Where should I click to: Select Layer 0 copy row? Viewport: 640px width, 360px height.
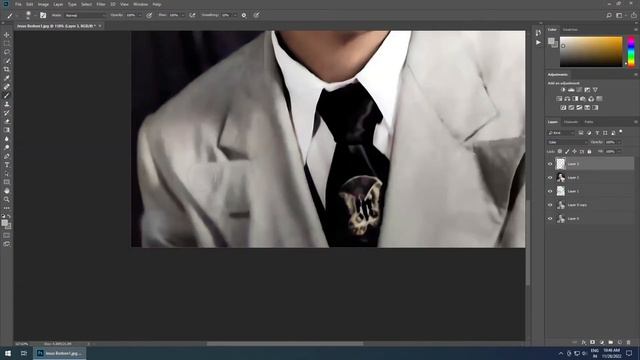[x=590, y=205]
